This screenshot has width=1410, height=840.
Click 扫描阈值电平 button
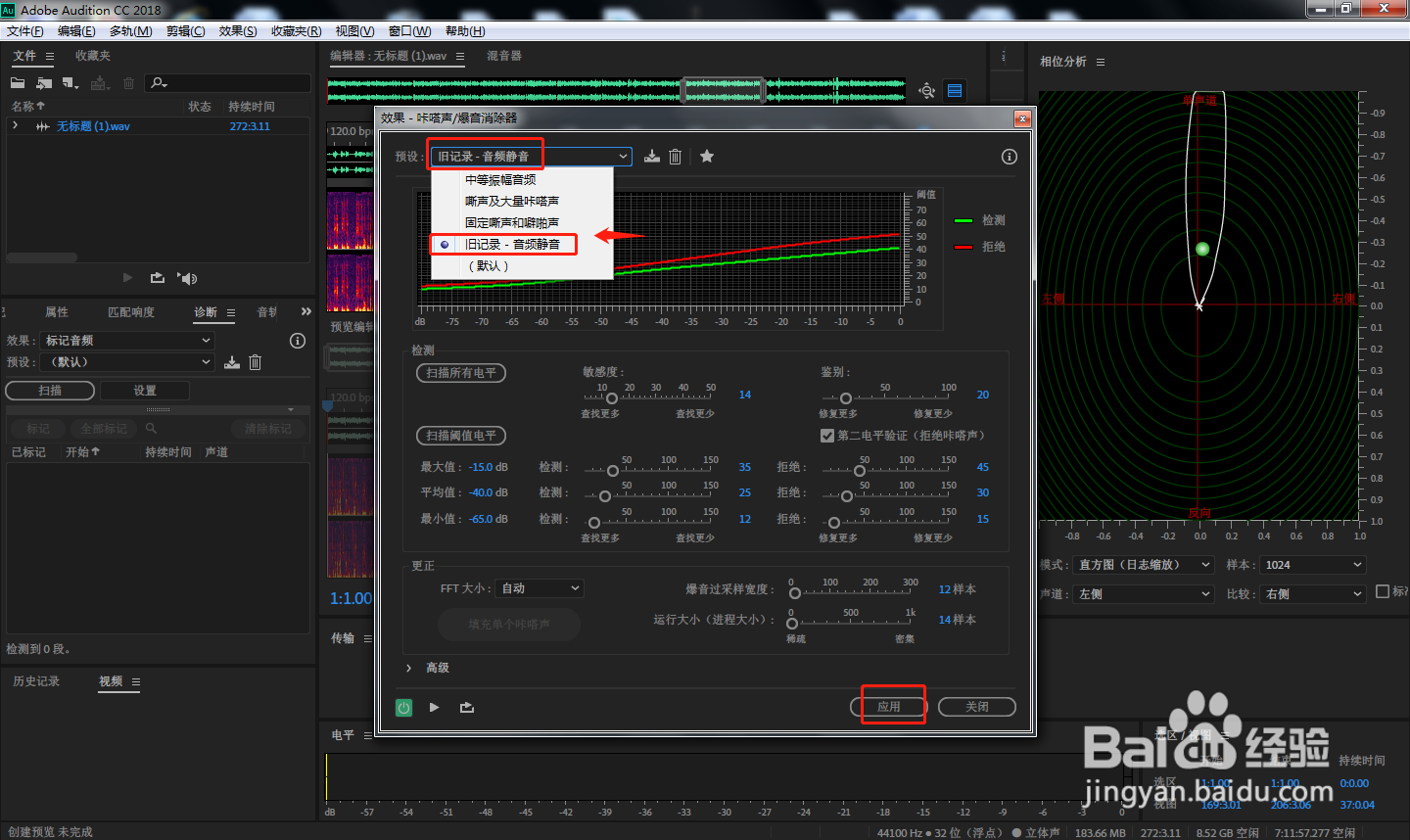tap(461, 436)
